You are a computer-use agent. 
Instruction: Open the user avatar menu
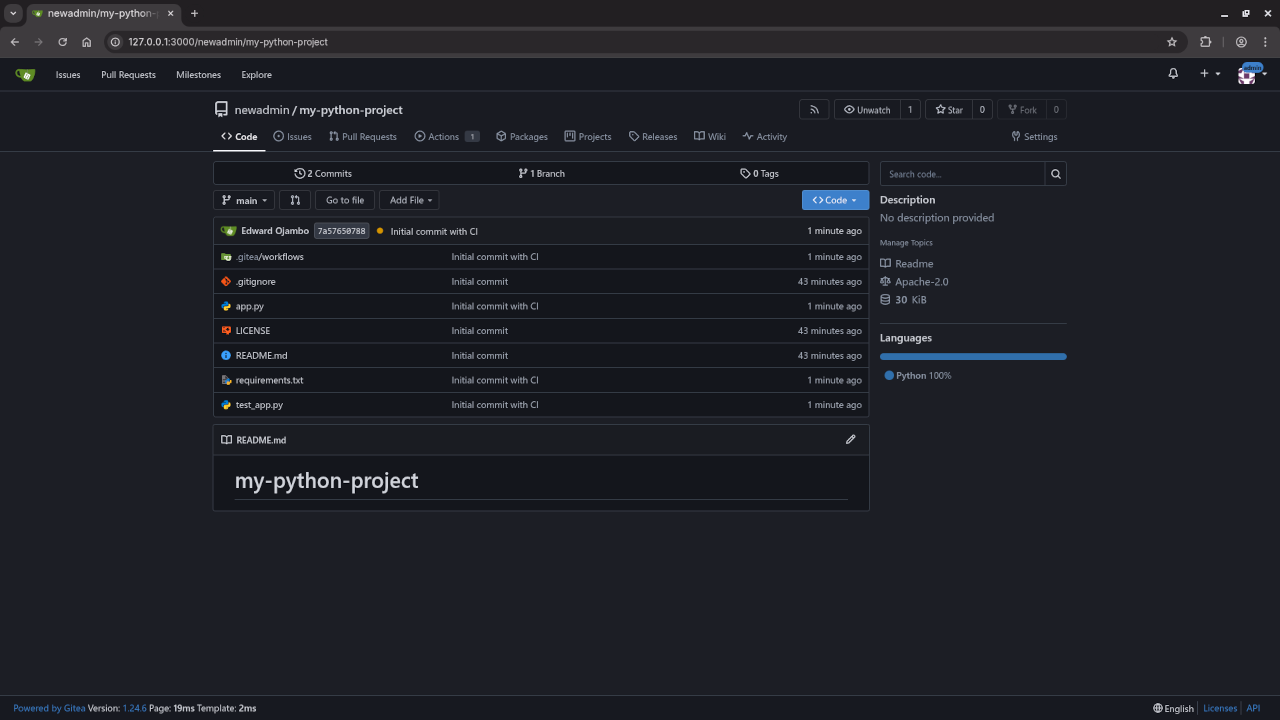(x=1252, y=74)
